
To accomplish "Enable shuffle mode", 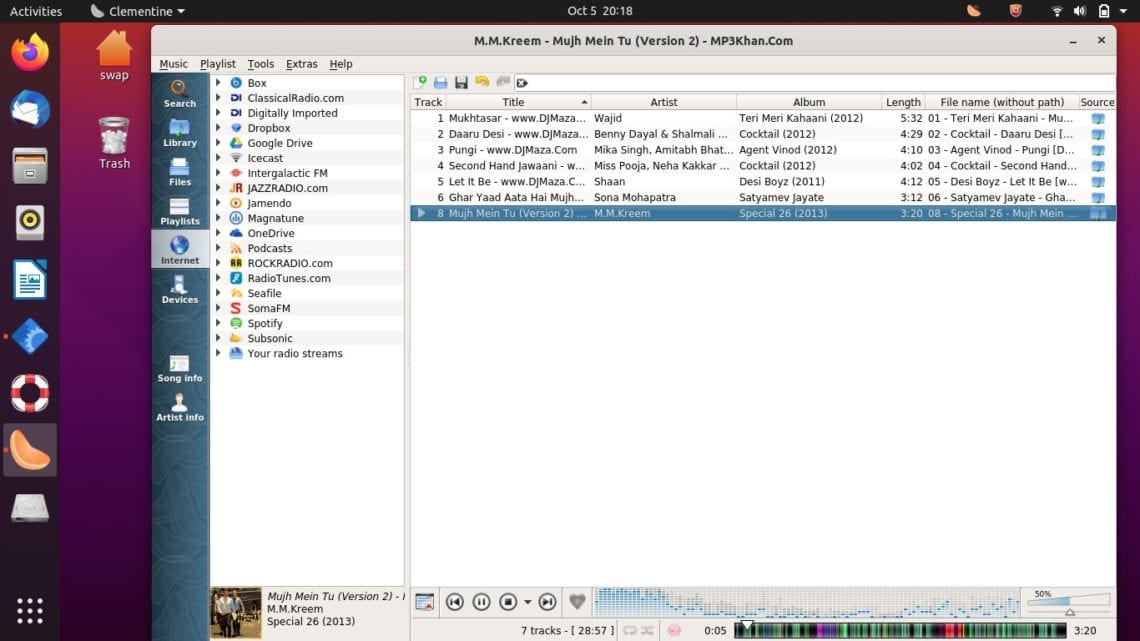I will click(x=646, y=631).
